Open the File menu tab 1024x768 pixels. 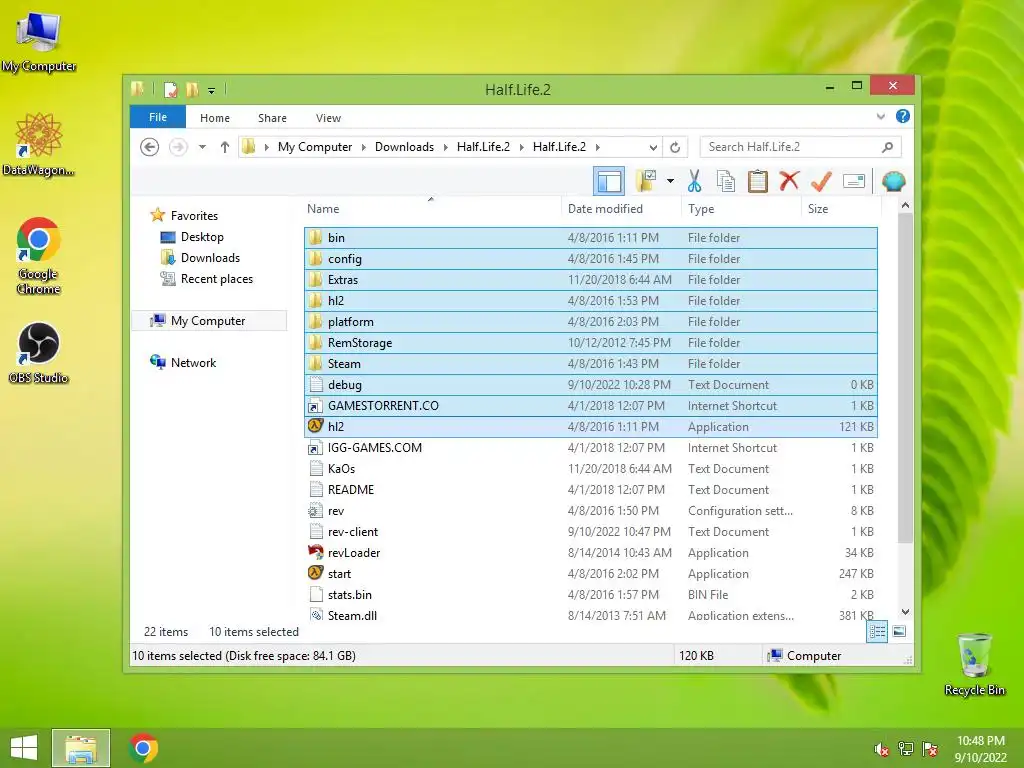[x=158, y=117]
